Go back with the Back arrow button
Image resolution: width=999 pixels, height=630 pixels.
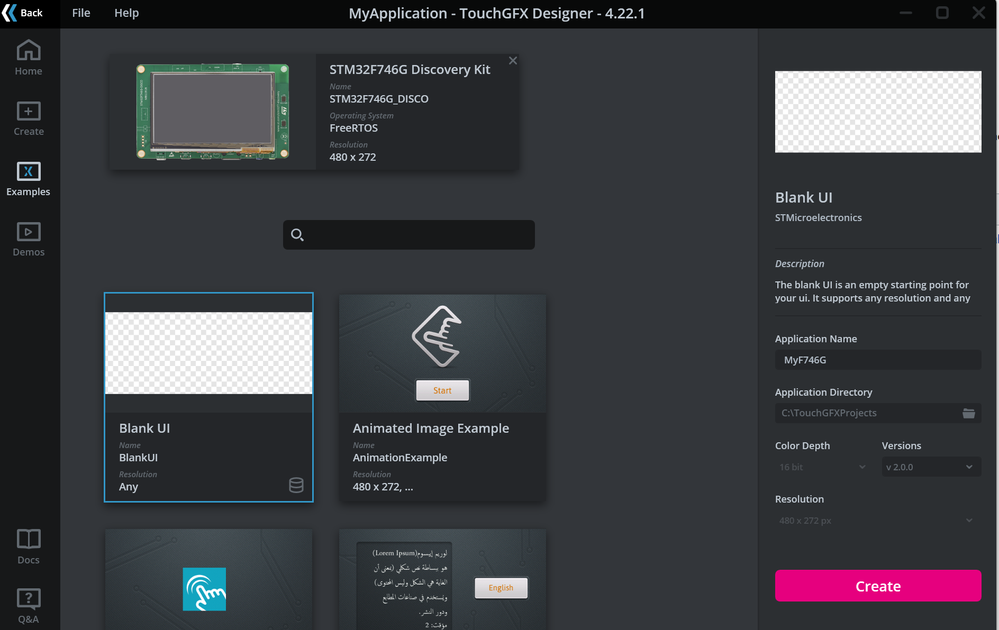pos(22,13)
